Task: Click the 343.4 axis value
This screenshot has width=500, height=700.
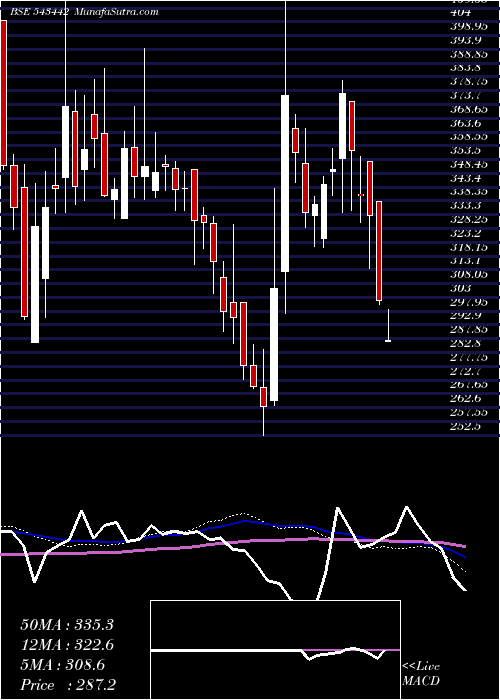Action: coord(466,178)
